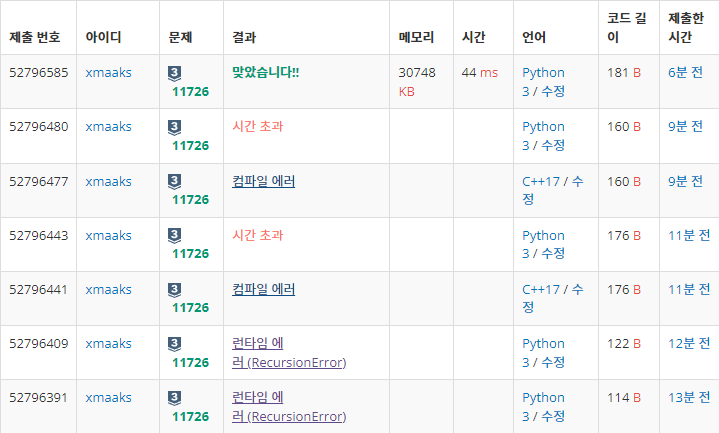Viewport: 719px width, 433px height.
Task: Open problem 11726 link in row 52796391
Action: tap(190, 417)
